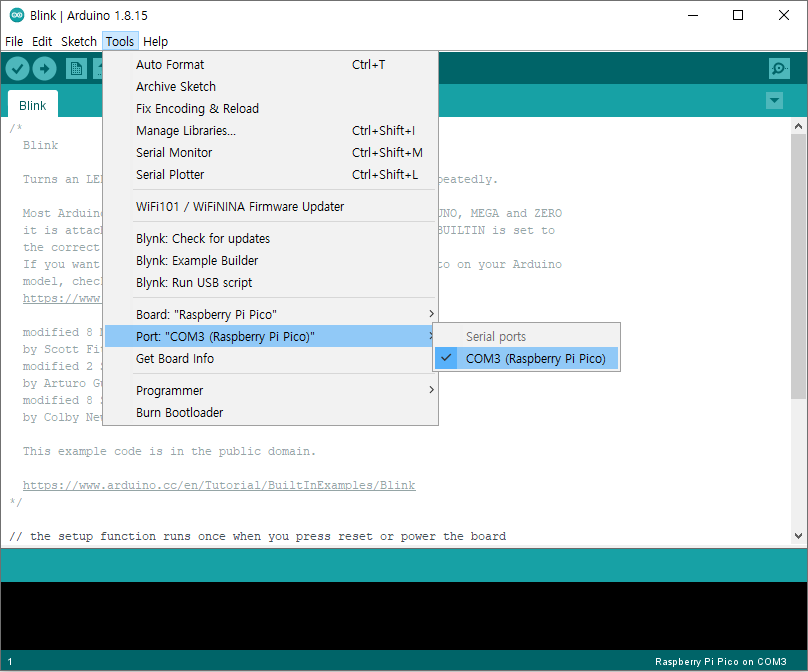
Task: Minimize the Arduino window
Action: coord(693,15)
